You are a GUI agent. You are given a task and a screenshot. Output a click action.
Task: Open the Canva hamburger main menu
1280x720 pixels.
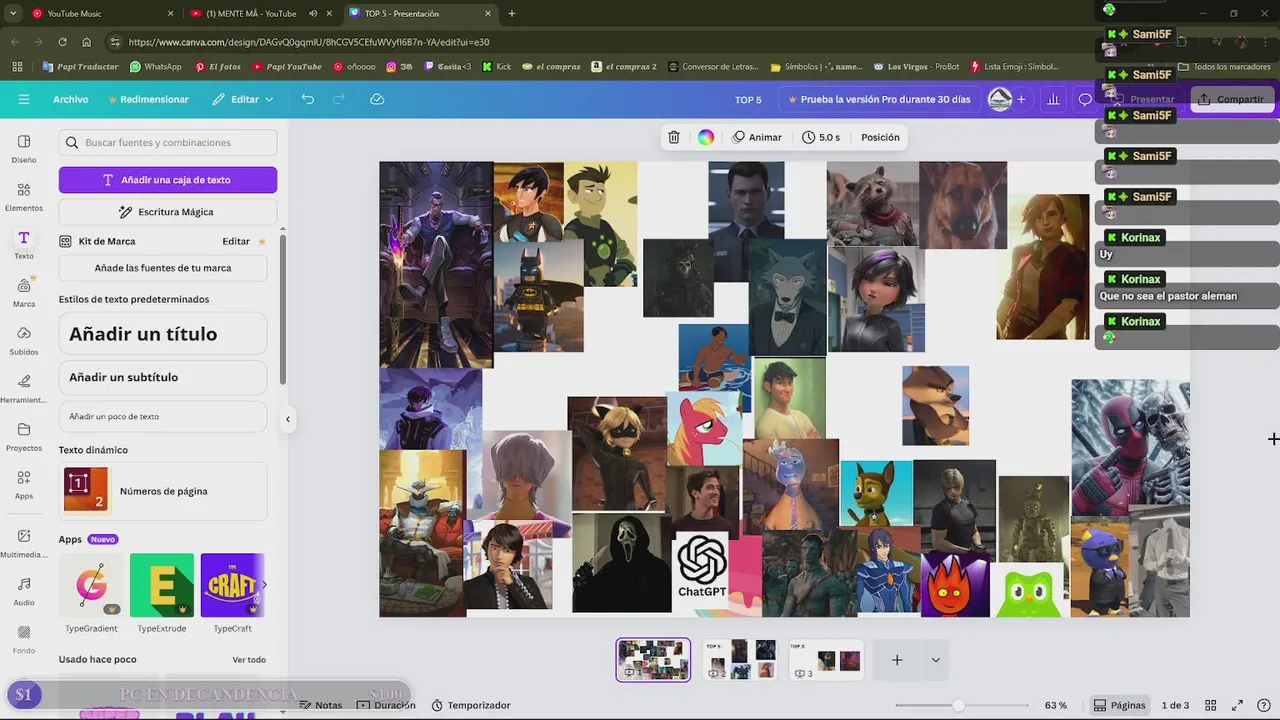pos(24,99)
